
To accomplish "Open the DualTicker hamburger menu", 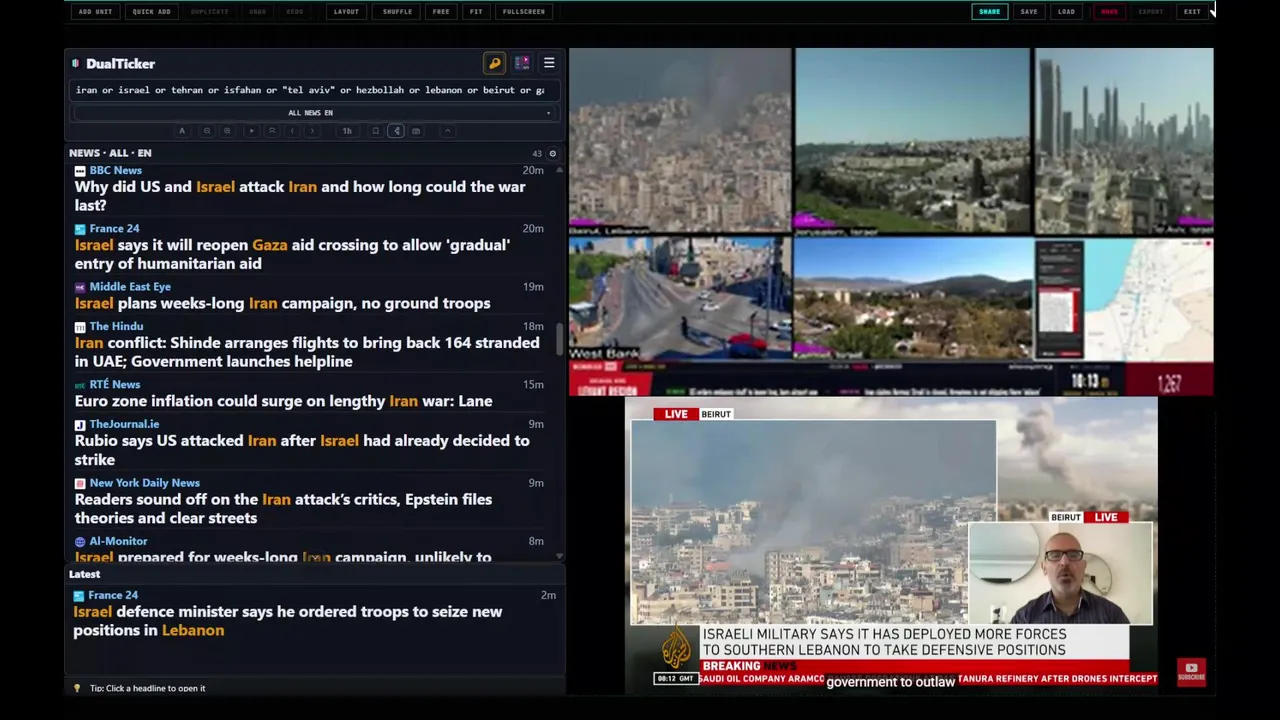I will click(x=549, y=63).
